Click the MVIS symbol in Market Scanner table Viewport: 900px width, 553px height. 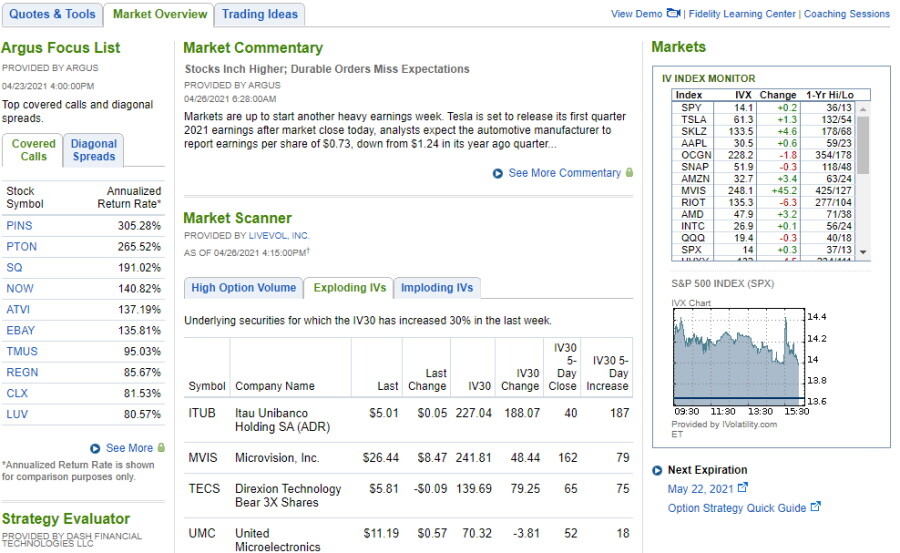pyautogui.click(x=203, y=458)
